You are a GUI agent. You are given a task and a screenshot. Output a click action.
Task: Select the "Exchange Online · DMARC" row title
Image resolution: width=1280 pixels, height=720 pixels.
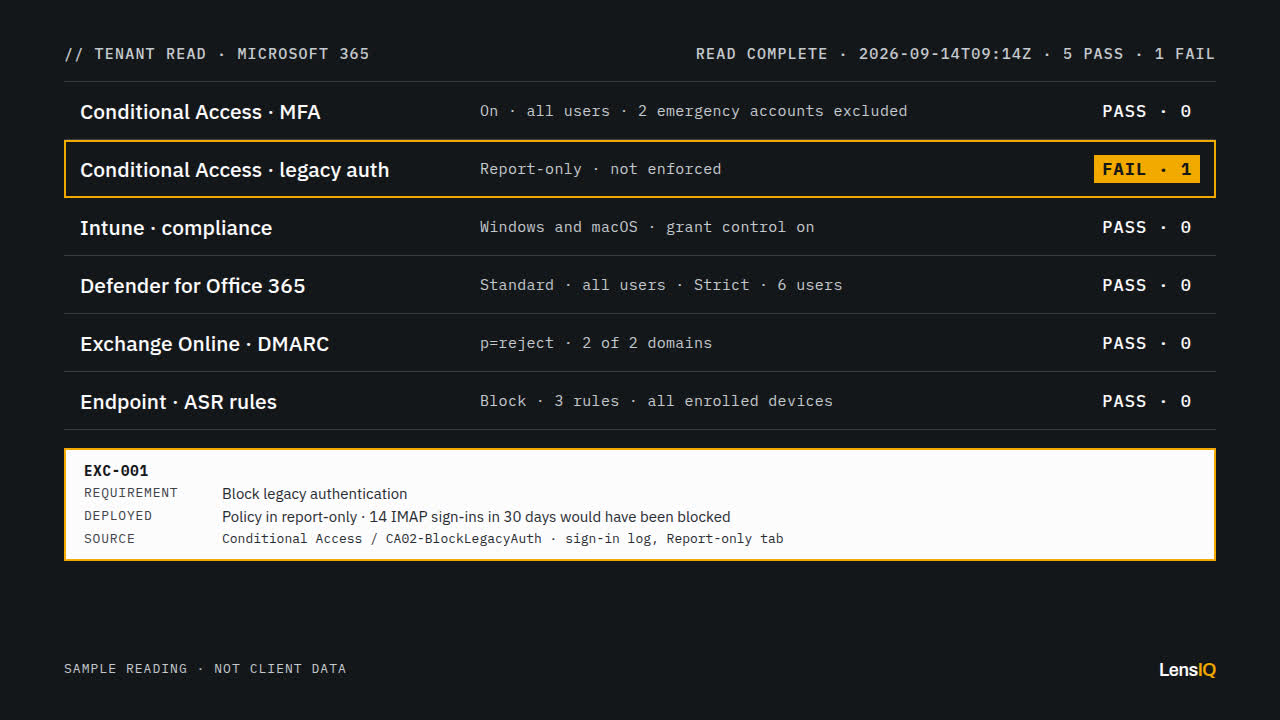[x=204, y=344]
